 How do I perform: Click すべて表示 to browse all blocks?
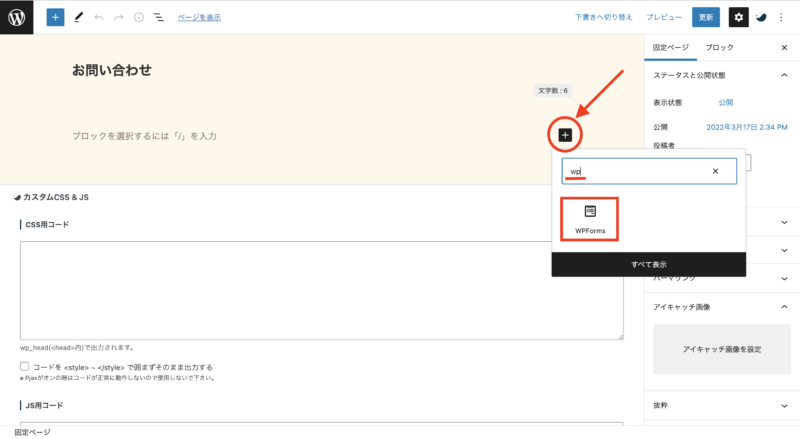(x=648, y=264)
